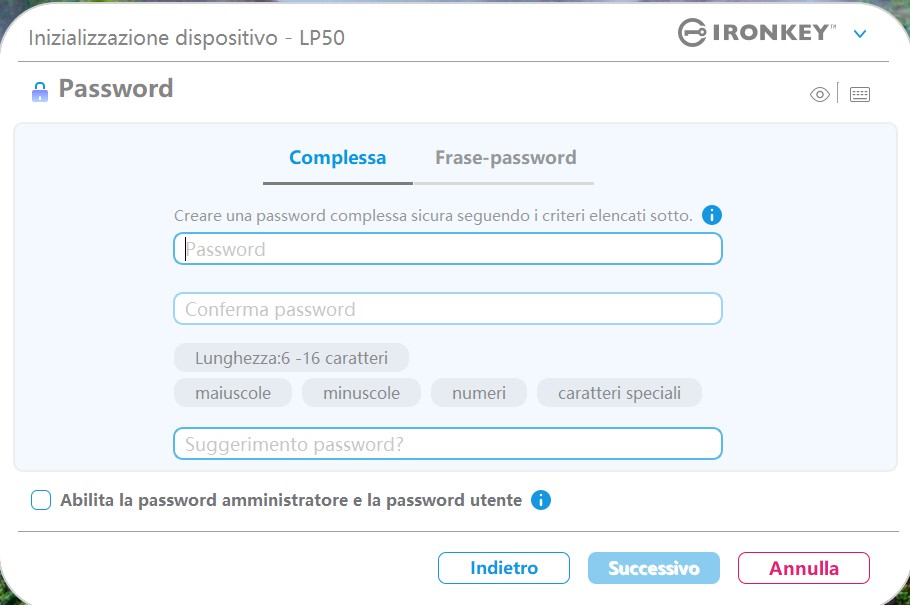Image resolution: width=910 pixels, height=605 pixels.
Task: Focus the Conferma password field
Action: (x=447, y=308)
